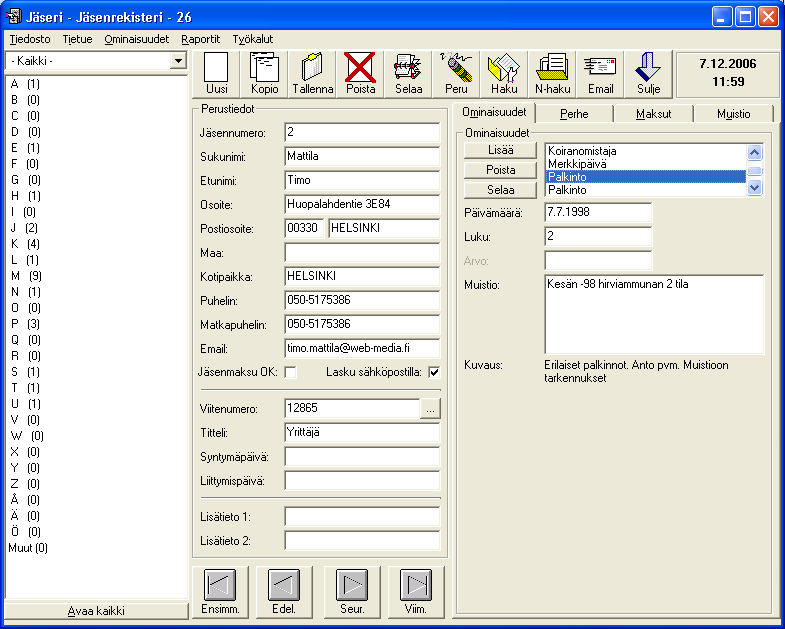Viewport: 785px width, 629px height.
Task: Open the Työkalut menu
Action: 253,39
